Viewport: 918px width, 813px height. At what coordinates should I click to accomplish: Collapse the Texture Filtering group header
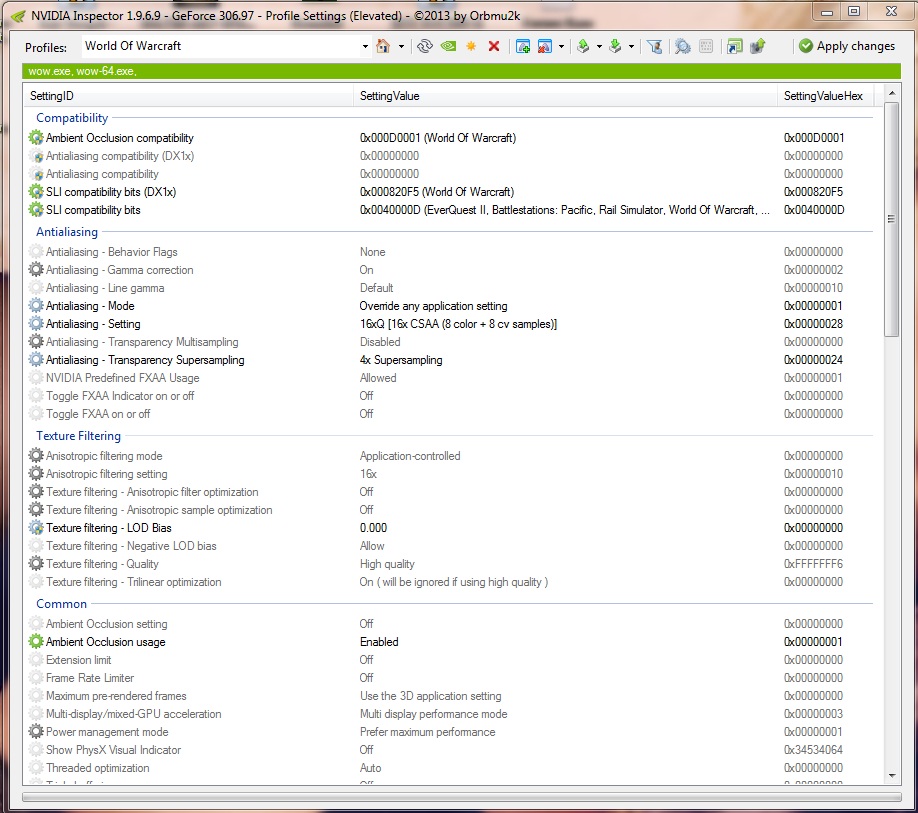(x=78, y=435)
